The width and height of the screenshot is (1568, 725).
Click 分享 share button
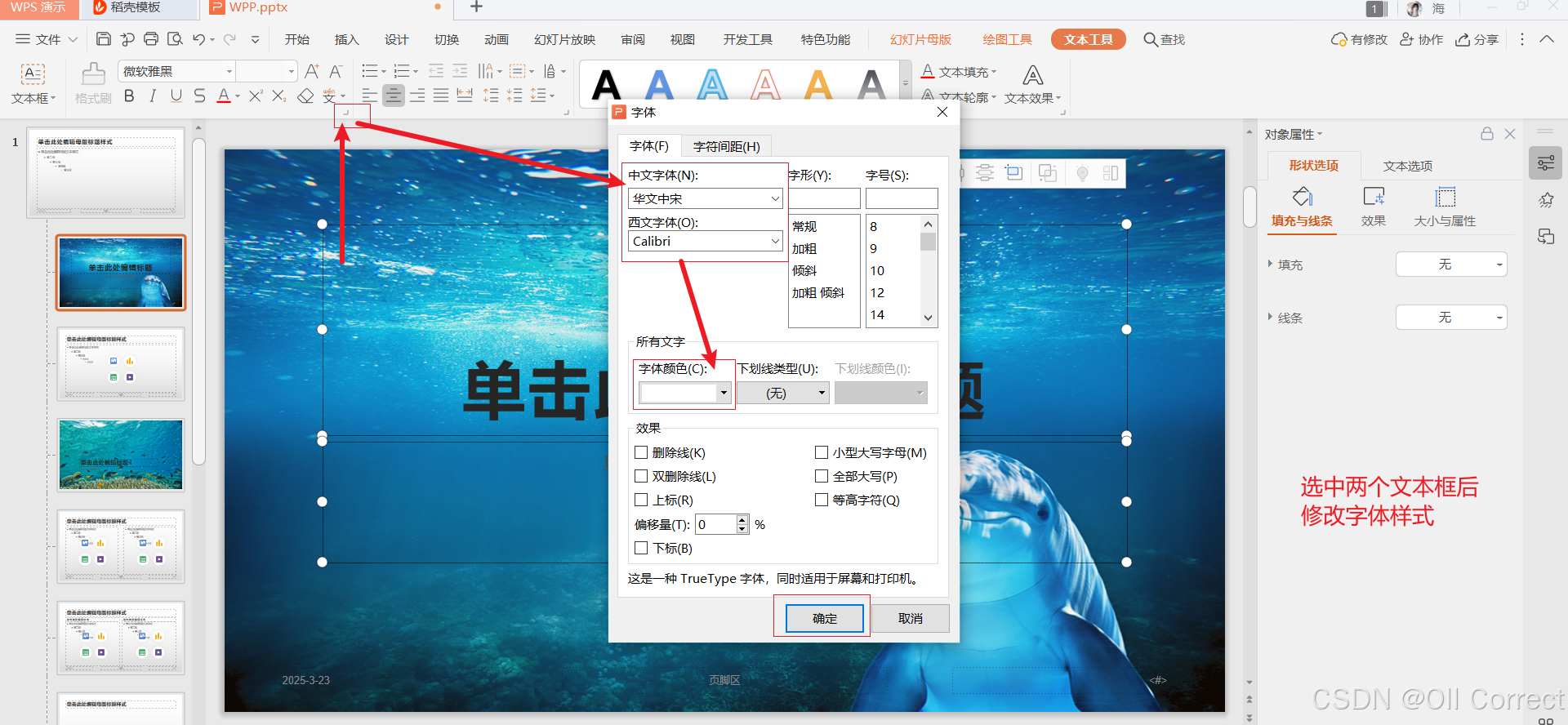1477,39
